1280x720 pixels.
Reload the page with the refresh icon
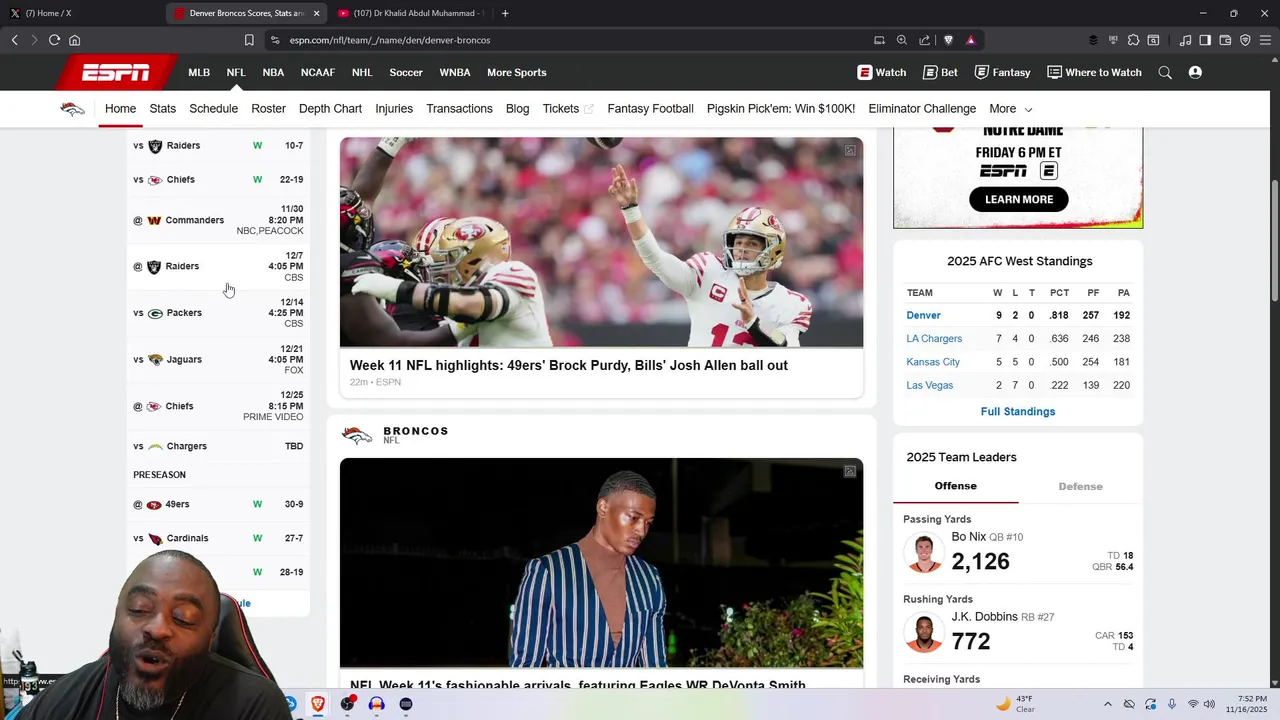[54, 40]
